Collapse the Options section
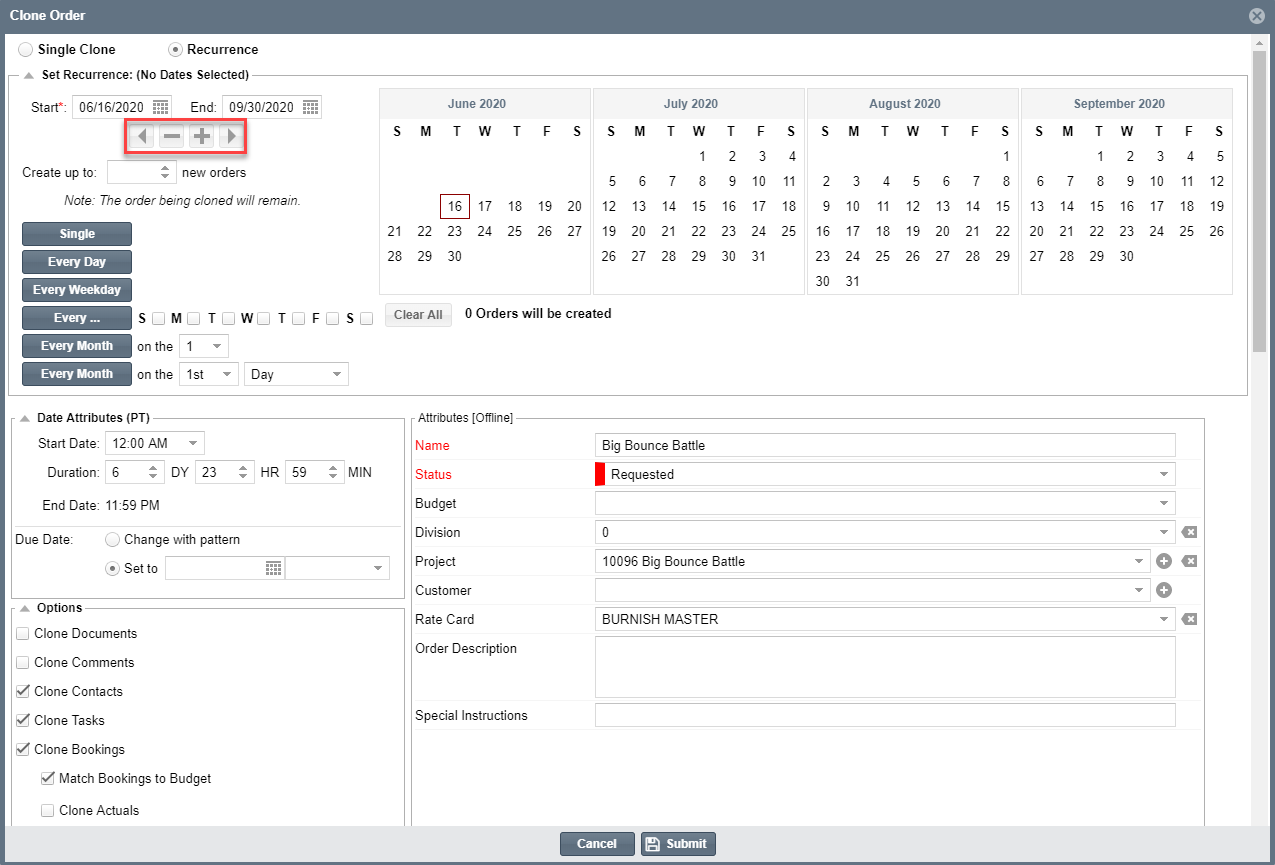This screenshot has height=865, width=1275. coord(24,608)
